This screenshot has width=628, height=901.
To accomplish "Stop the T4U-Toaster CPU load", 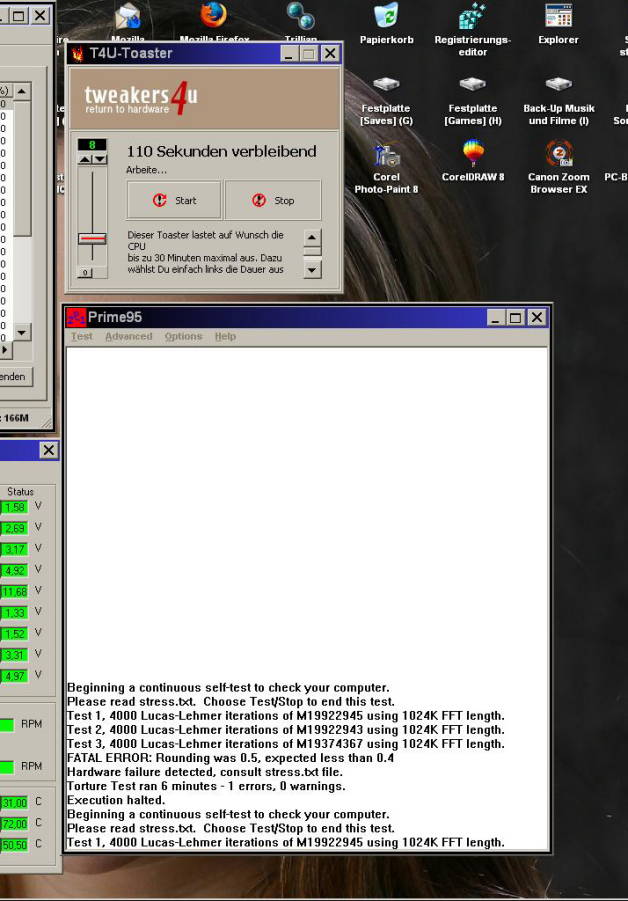I will pyautogui.click(x=273, y=200).
